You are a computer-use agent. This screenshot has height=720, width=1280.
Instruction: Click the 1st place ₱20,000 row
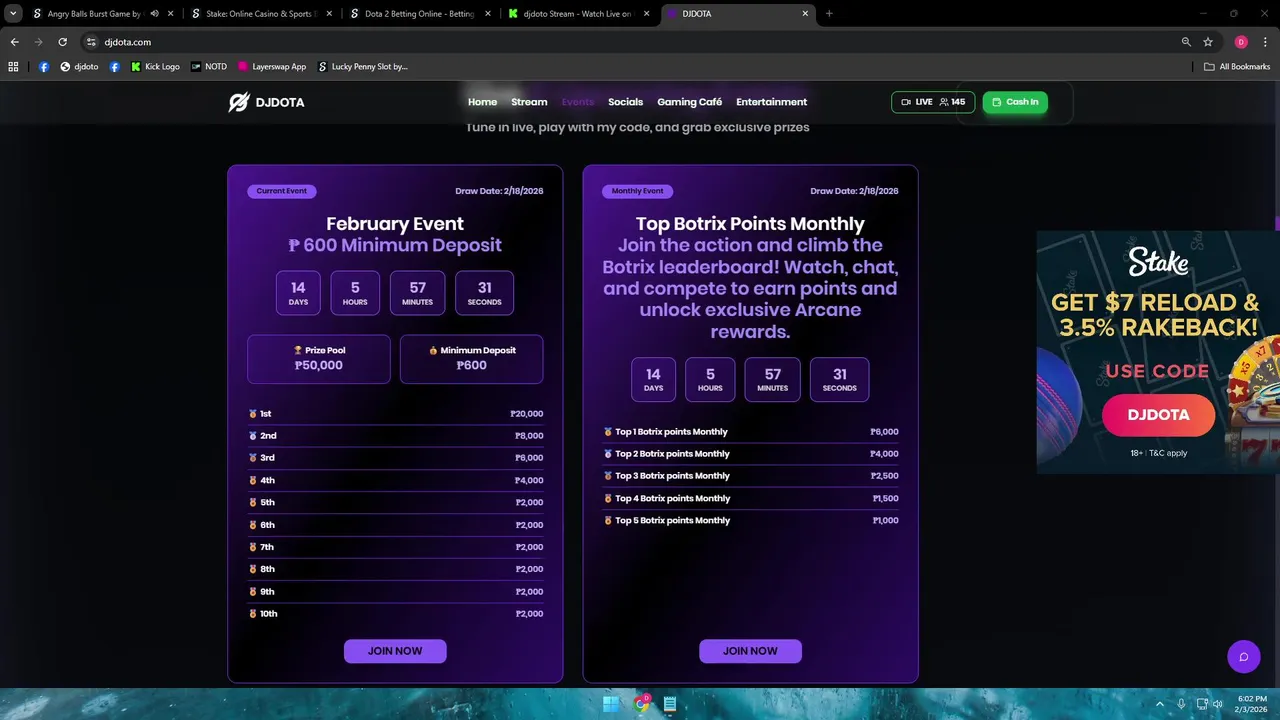coord(395,414)
